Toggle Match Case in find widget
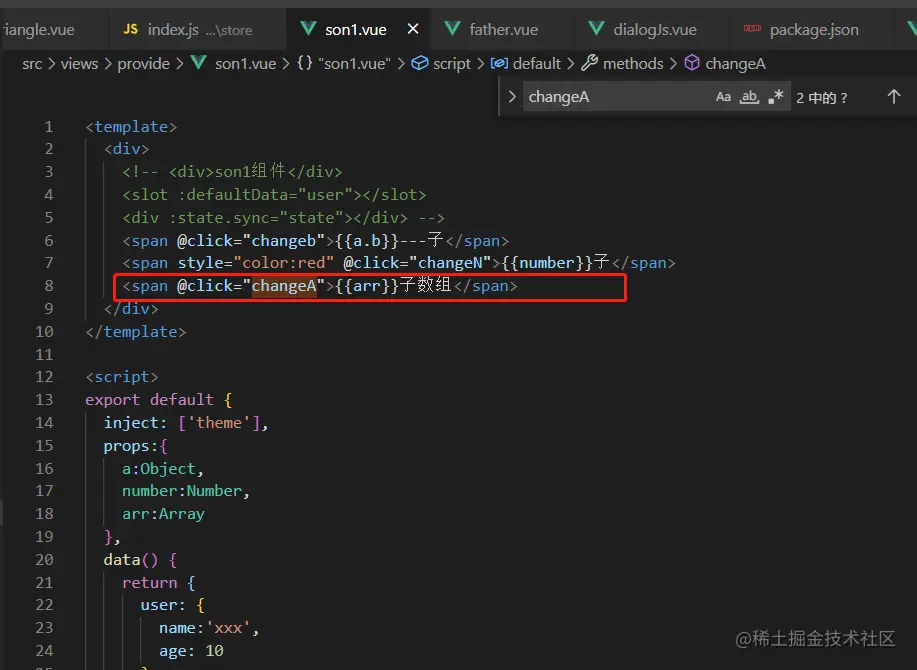 coord(723,96)
